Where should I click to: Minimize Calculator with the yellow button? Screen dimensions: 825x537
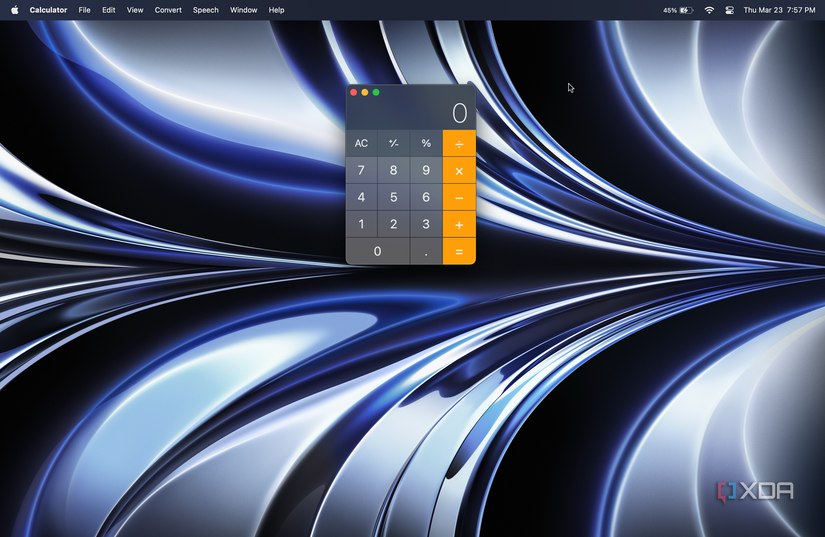365,92
